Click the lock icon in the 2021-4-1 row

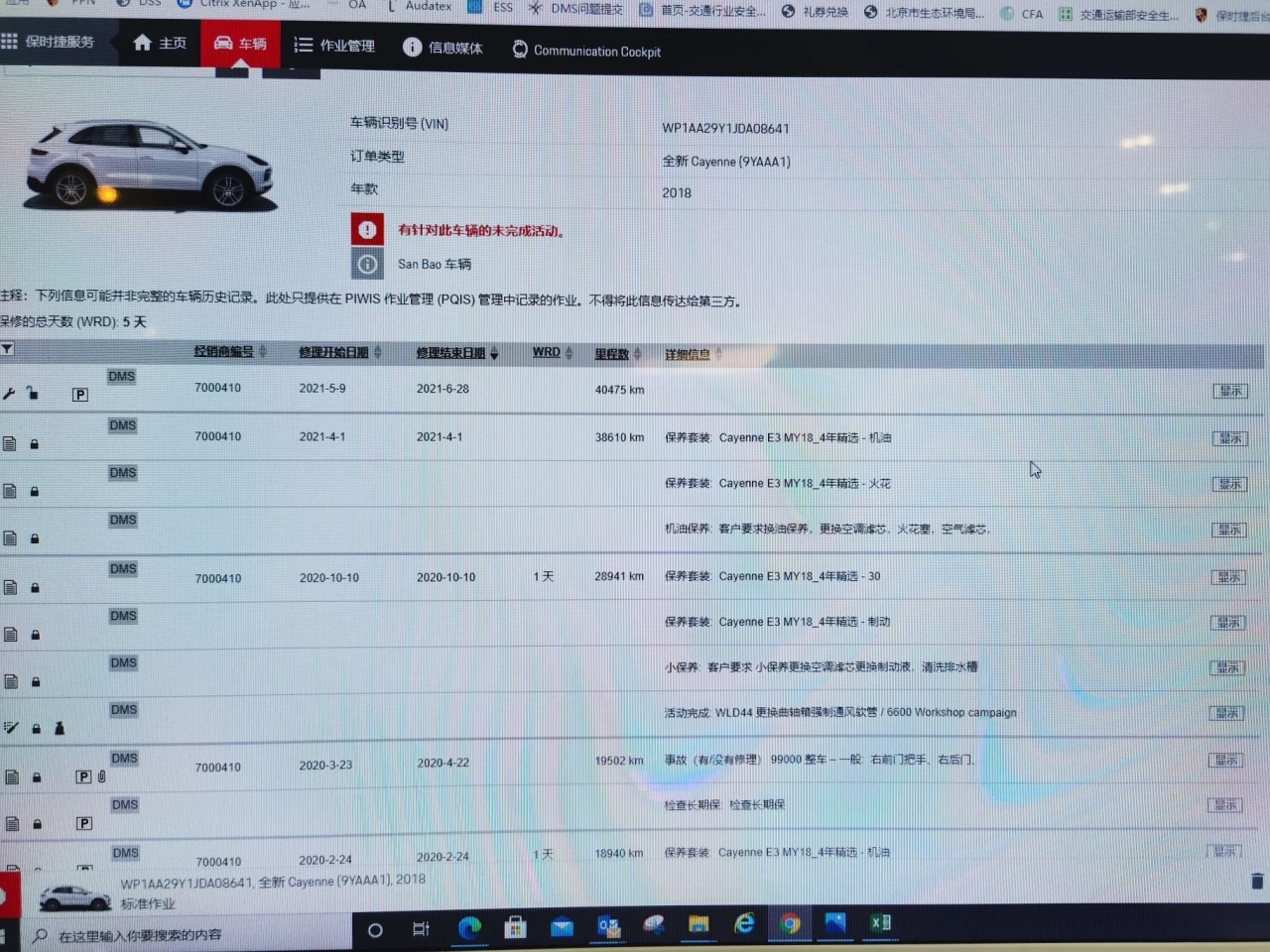[x=34, y=444]
